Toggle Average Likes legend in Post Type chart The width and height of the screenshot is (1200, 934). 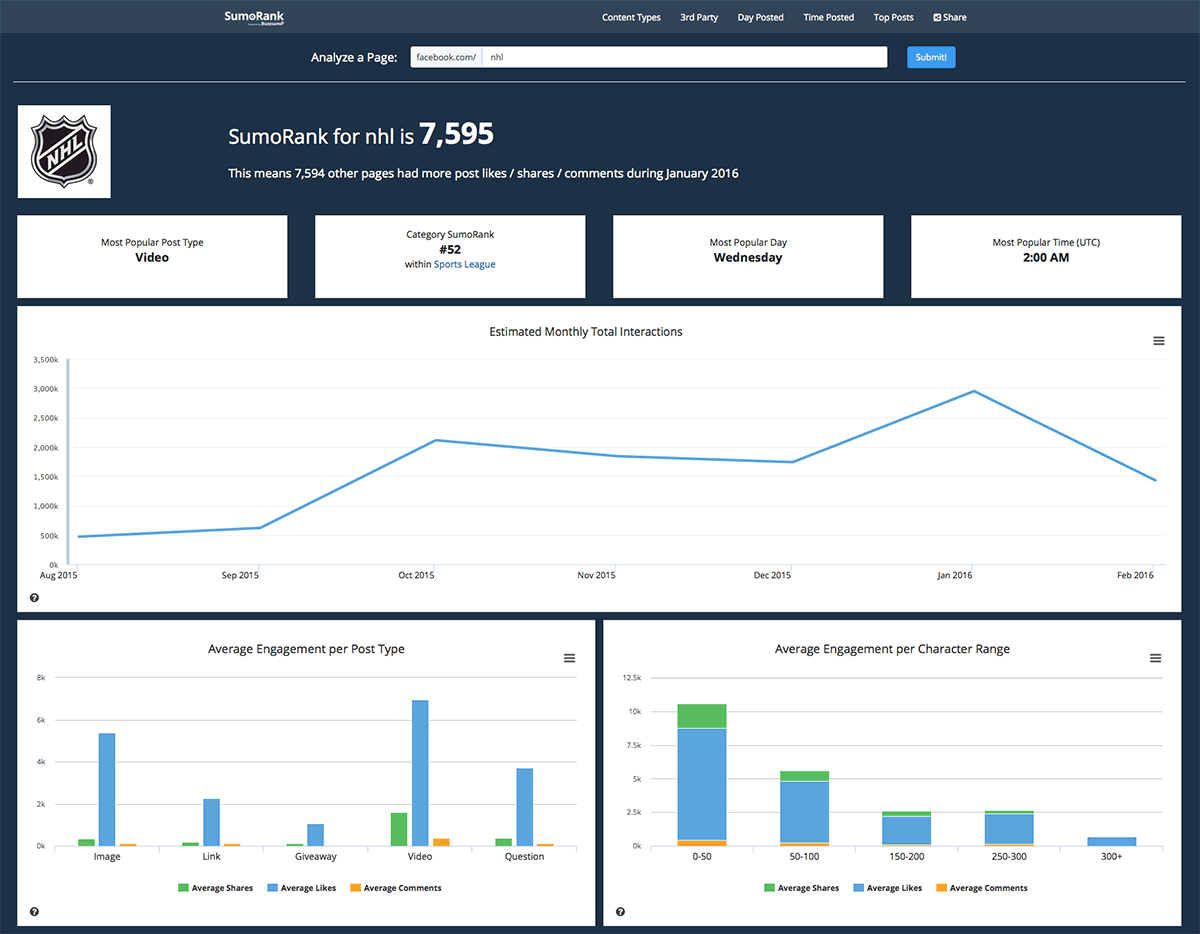(x=303, y=888)
